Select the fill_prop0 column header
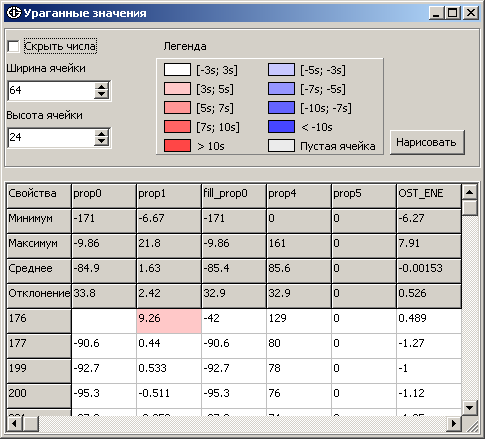This screenshot has width=485, height=439. (x=234, y=196)
